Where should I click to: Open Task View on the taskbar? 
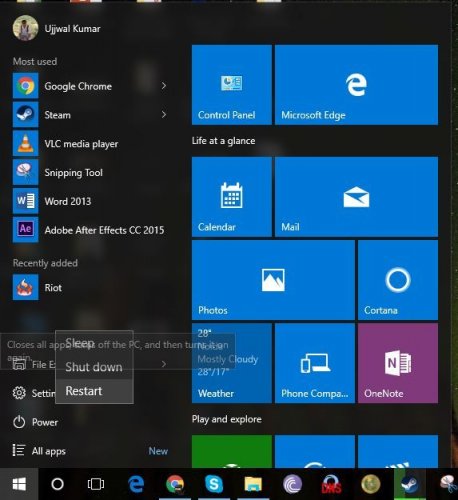pyautogui.click(x=96, y=484)
